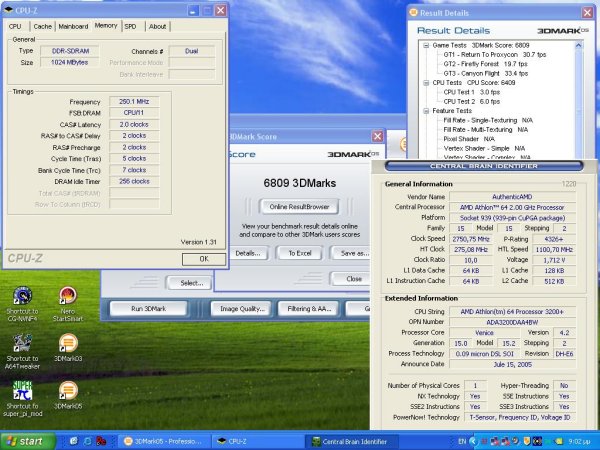
Task: Switch to CPU-Z taskbar button
Action: (258, 442)
